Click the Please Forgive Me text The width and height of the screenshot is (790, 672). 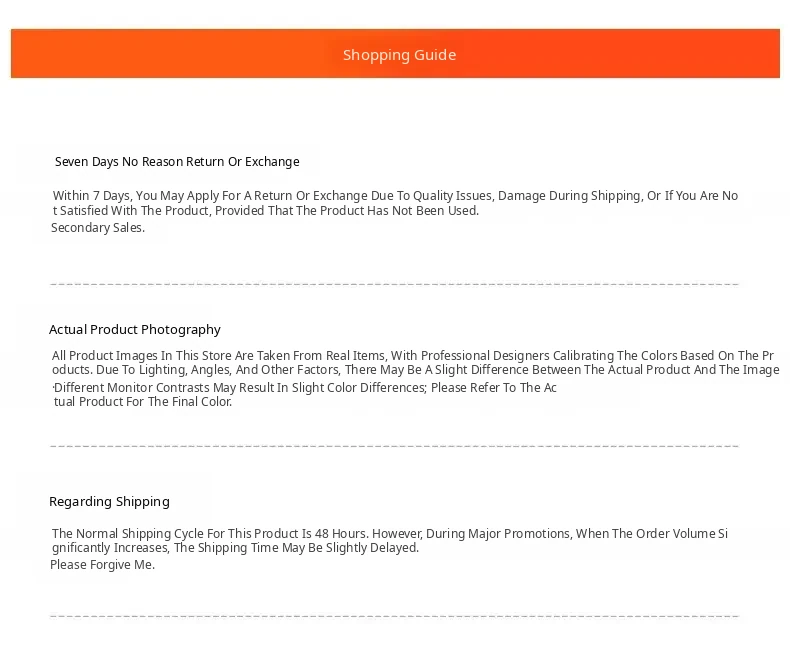(x=102, y=565)
